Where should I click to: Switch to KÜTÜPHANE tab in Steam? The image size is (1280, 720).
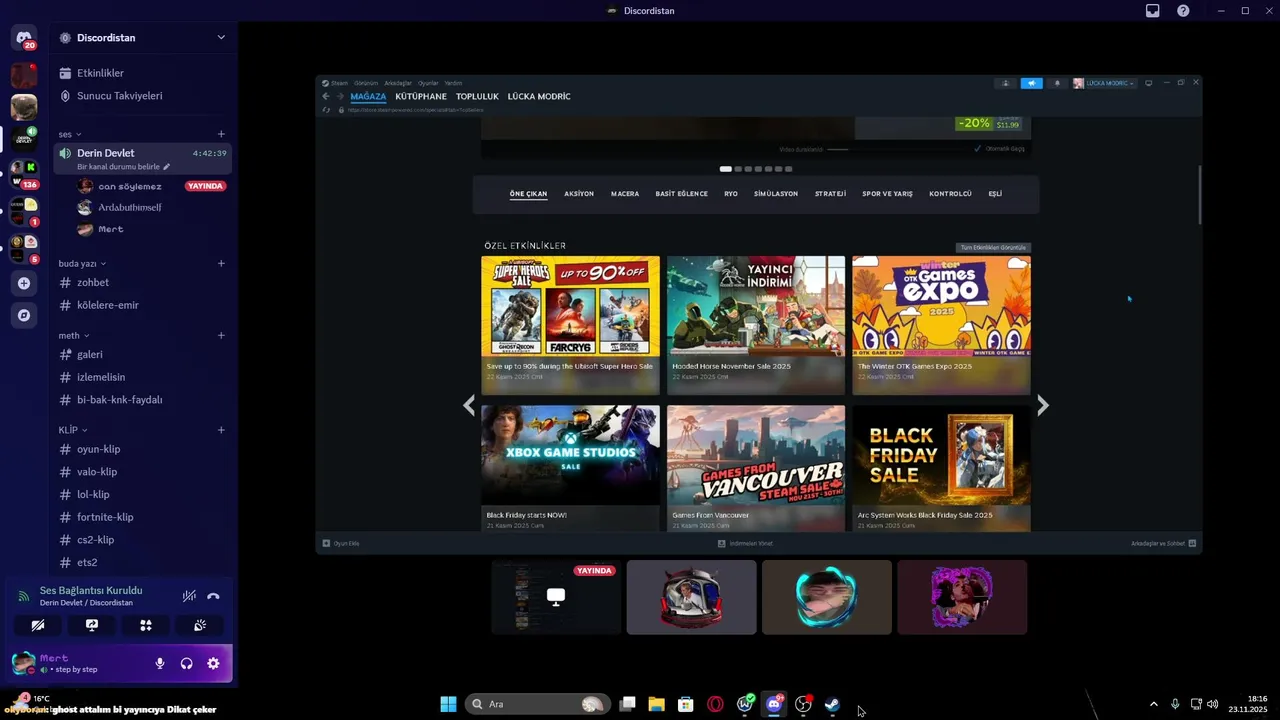(421, 96)
